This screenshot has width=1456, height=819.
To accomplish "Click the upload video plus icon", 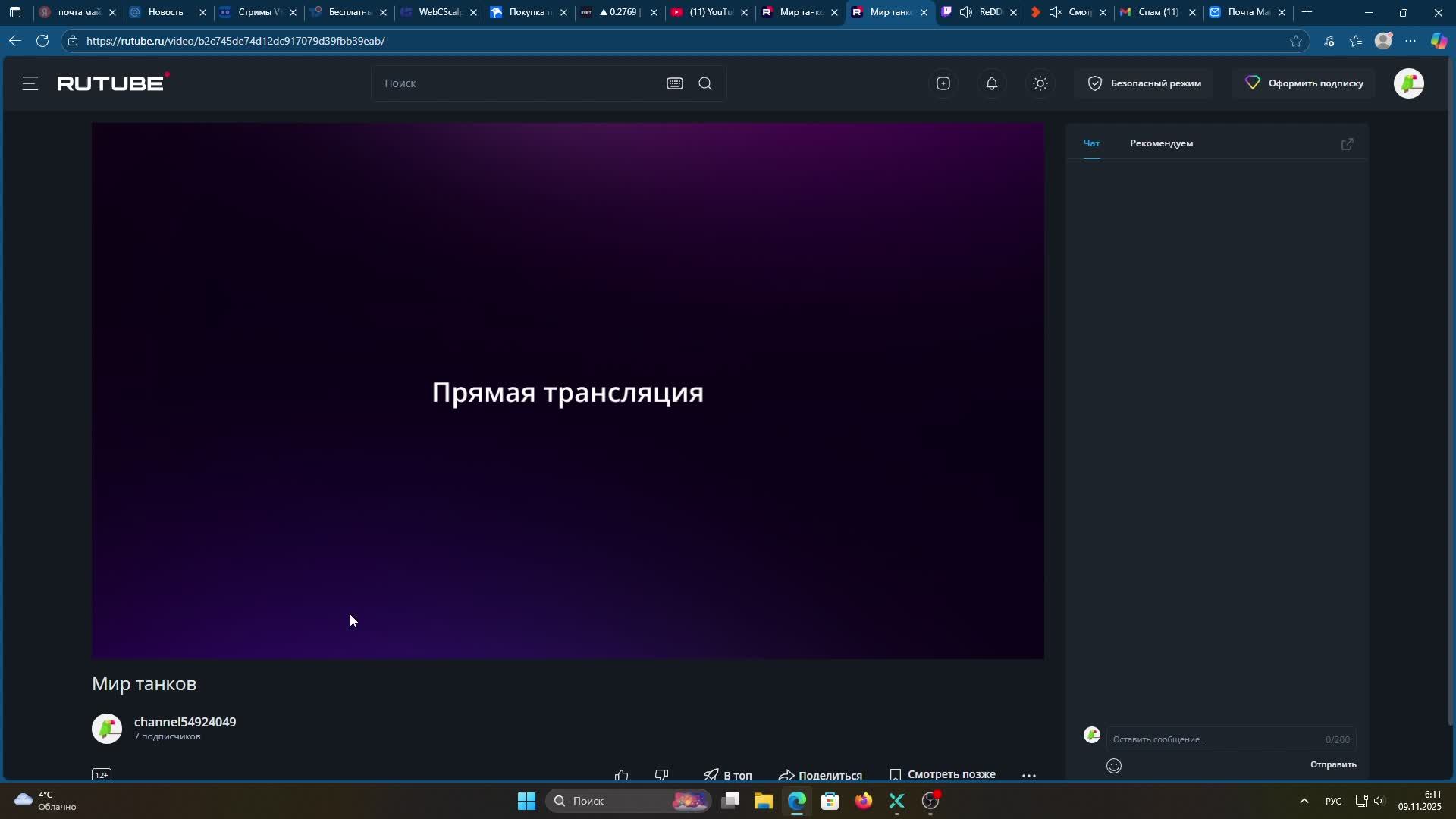I will click(x=943, y=83).
